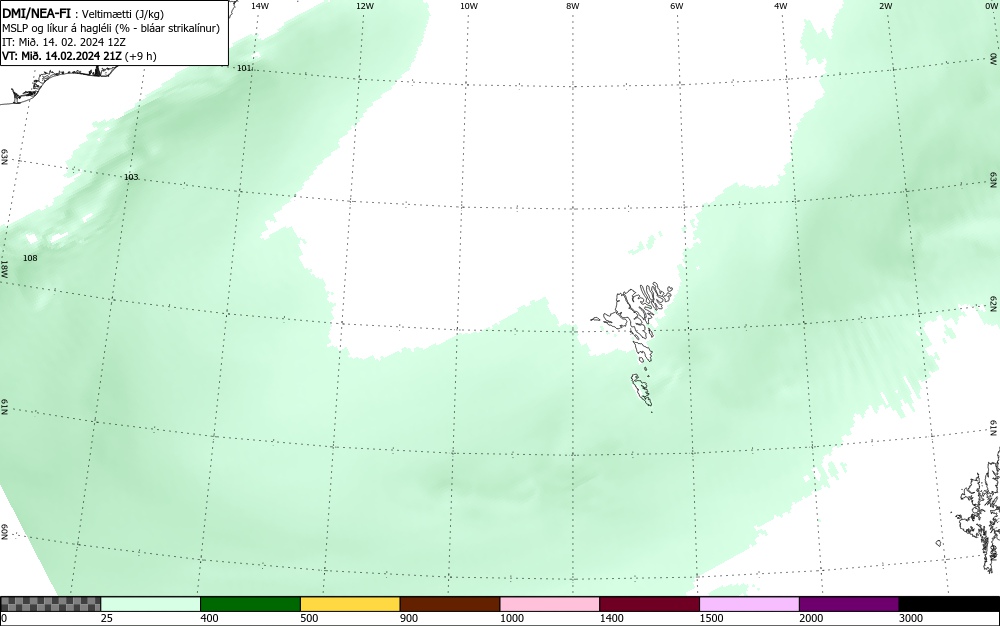Click the "2W" longitude label
Image resolution: width=1000 pixels, height=626 pixels.
pos(885,6)
